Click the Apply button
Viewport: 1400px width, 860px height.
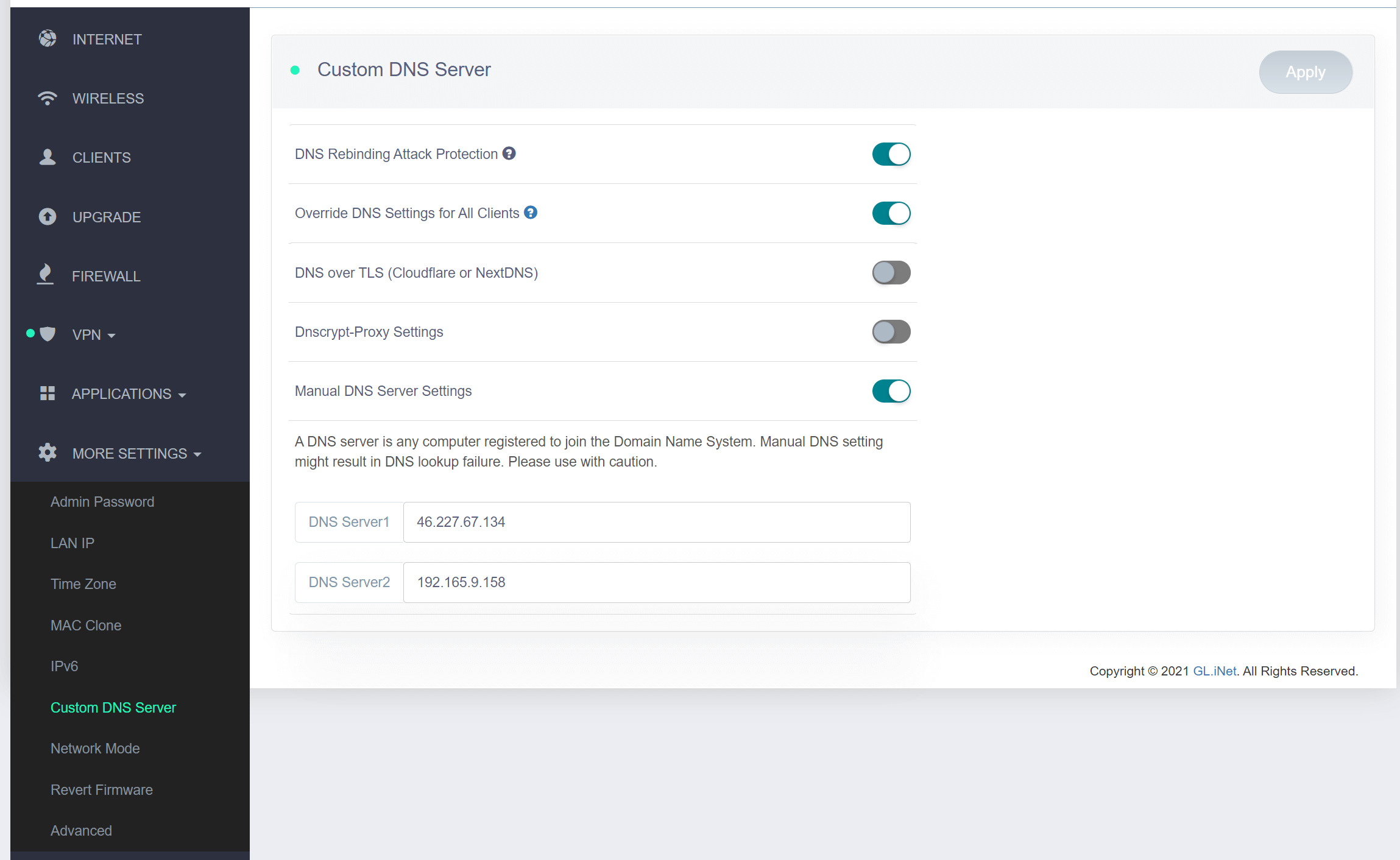click(1305, 71)
